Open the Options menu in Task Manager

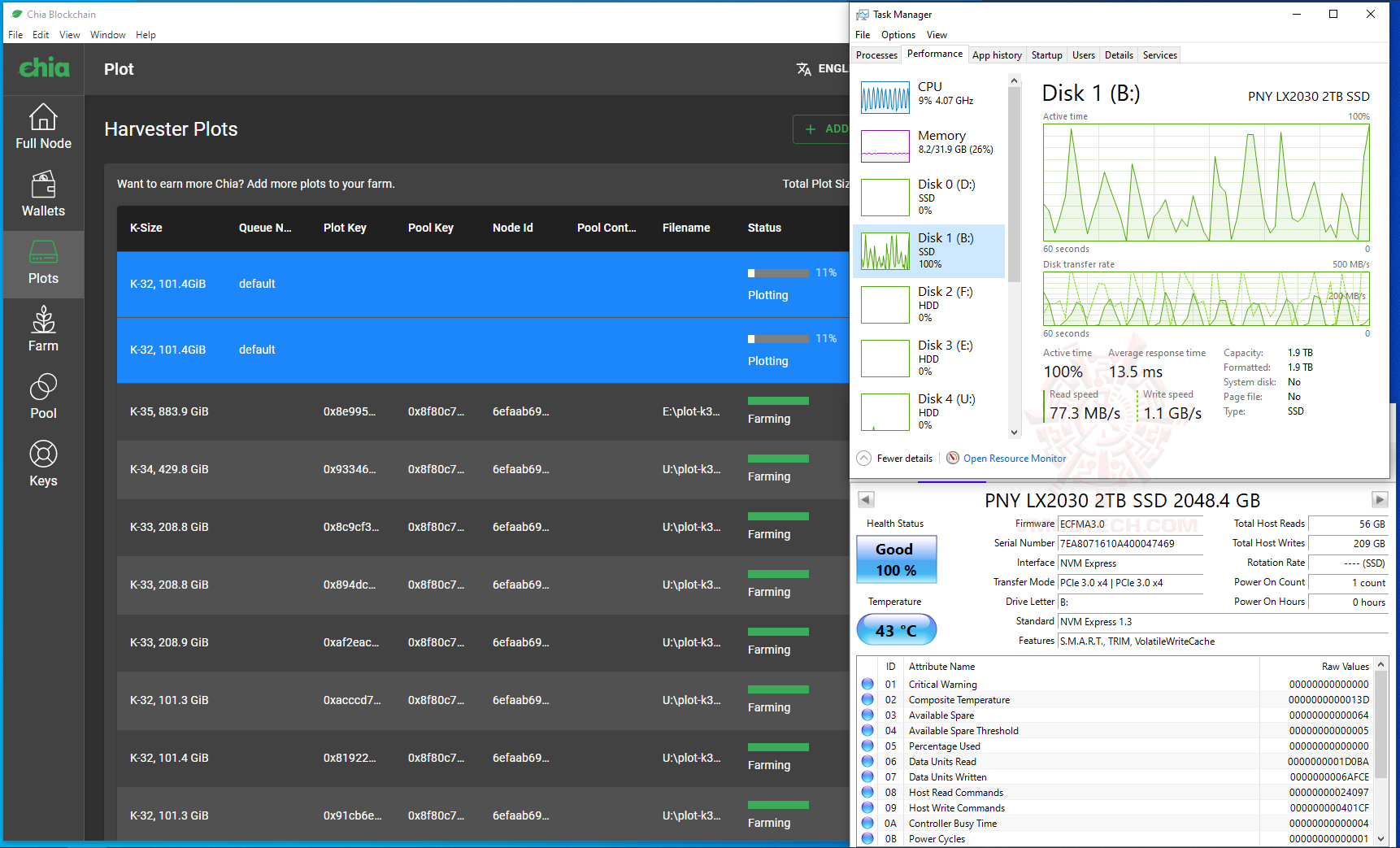[x=898, y=35]
